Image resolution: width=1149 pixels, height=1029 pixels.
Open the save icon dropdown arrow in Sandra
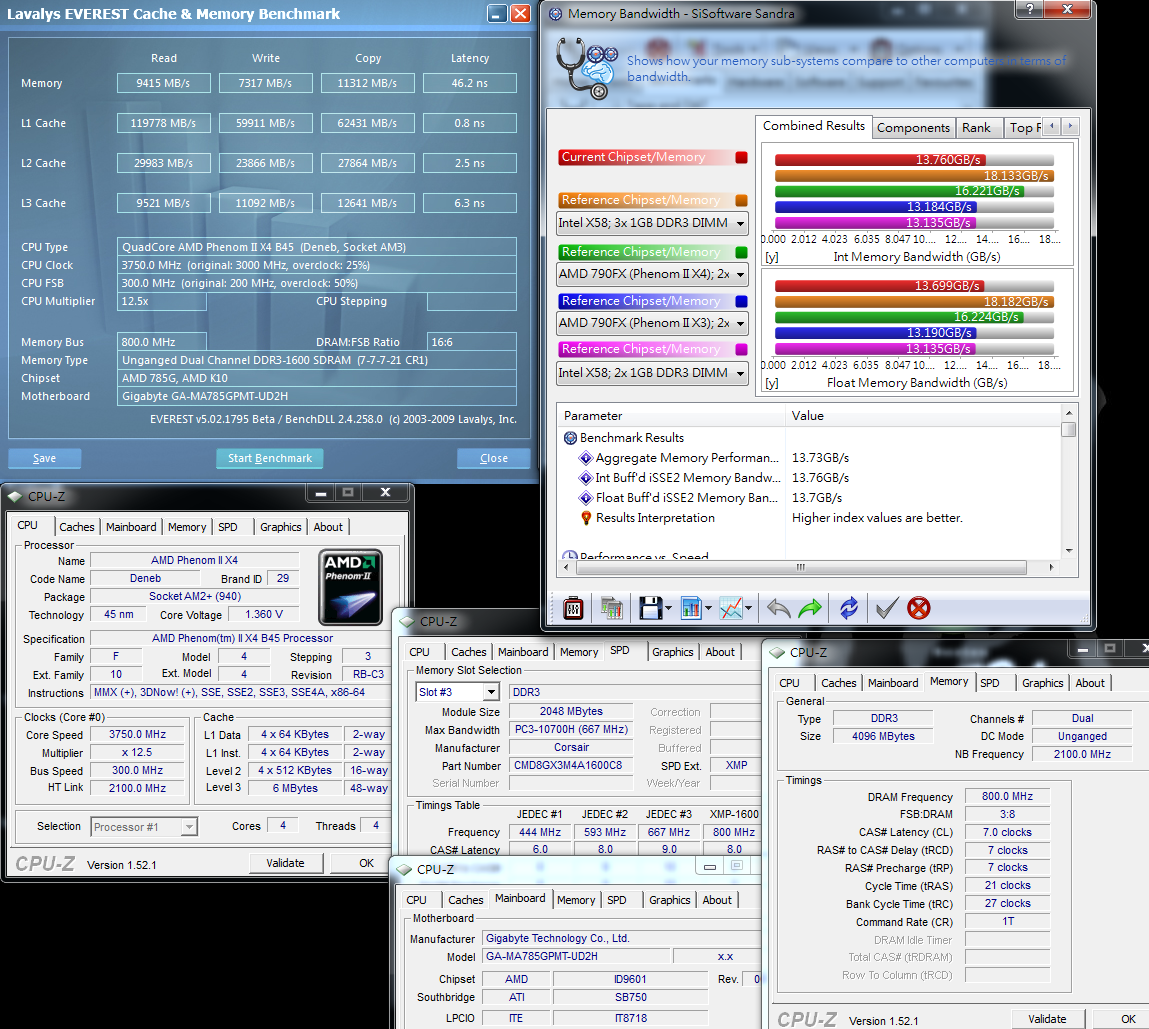click(x=668, y=608)
